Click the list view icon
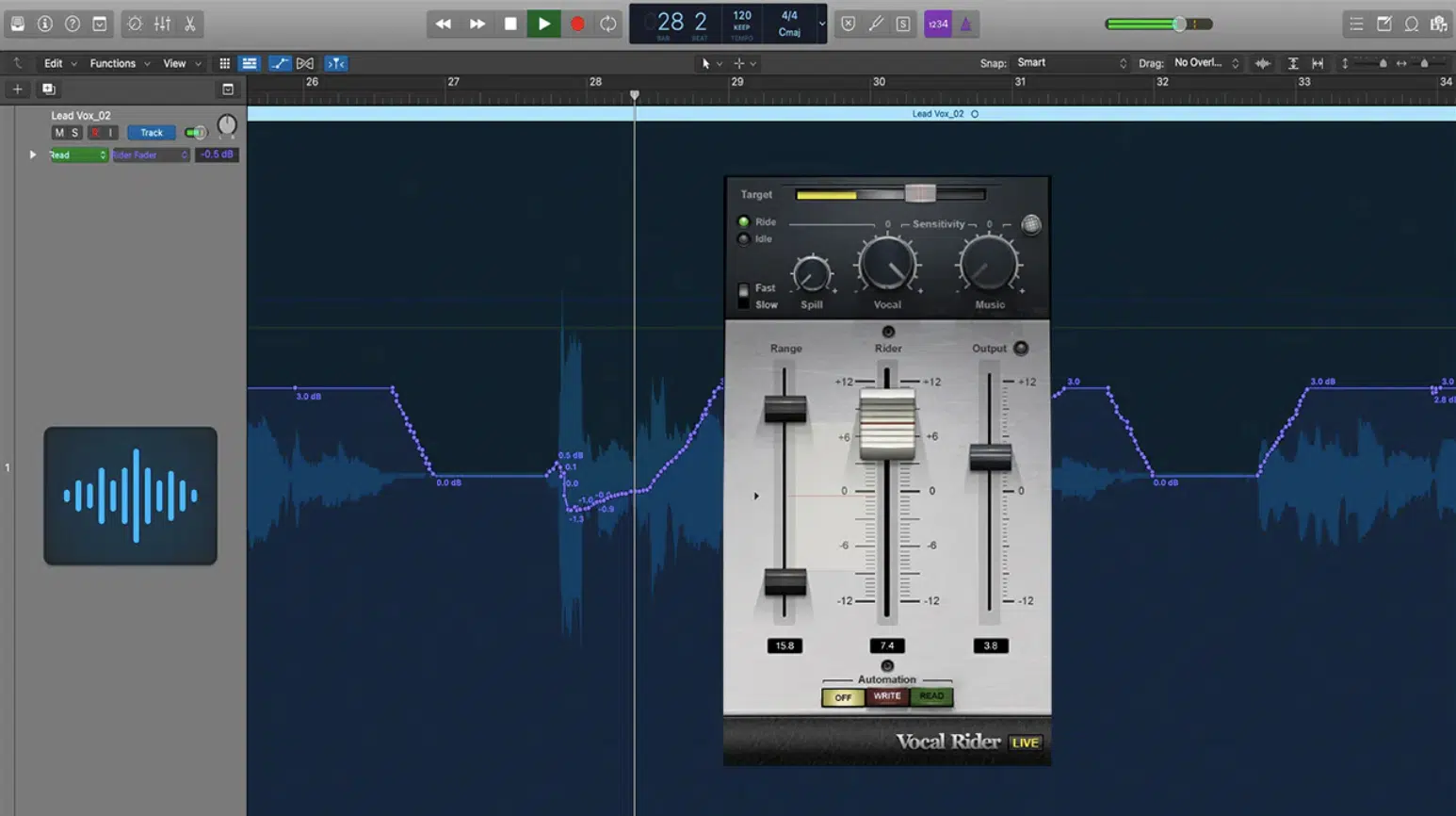 [250, 63]
